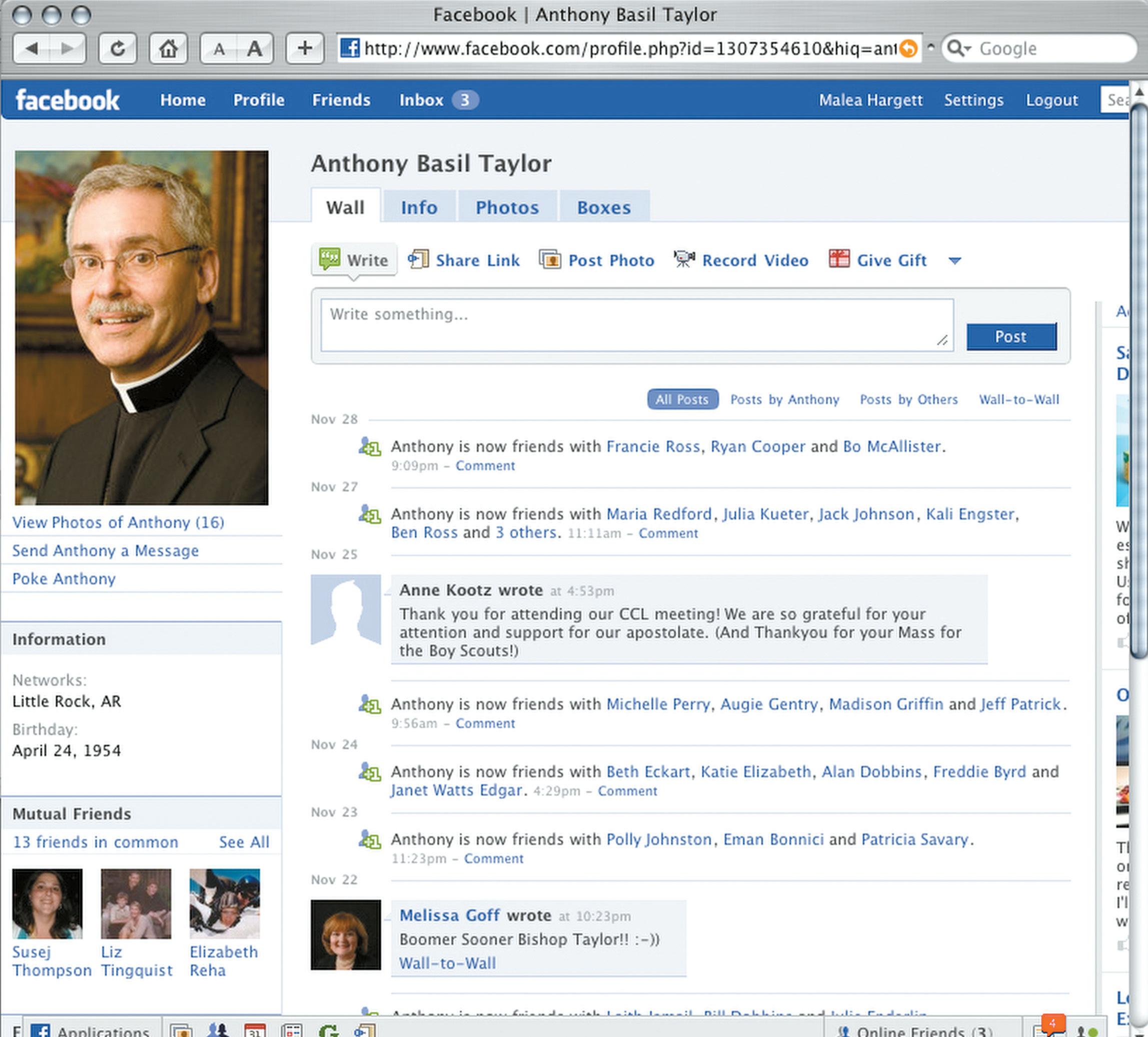Viewport: 1148px width, 1037px height.
Task: Click the add bookmark plus button
Action: point(305,49)
